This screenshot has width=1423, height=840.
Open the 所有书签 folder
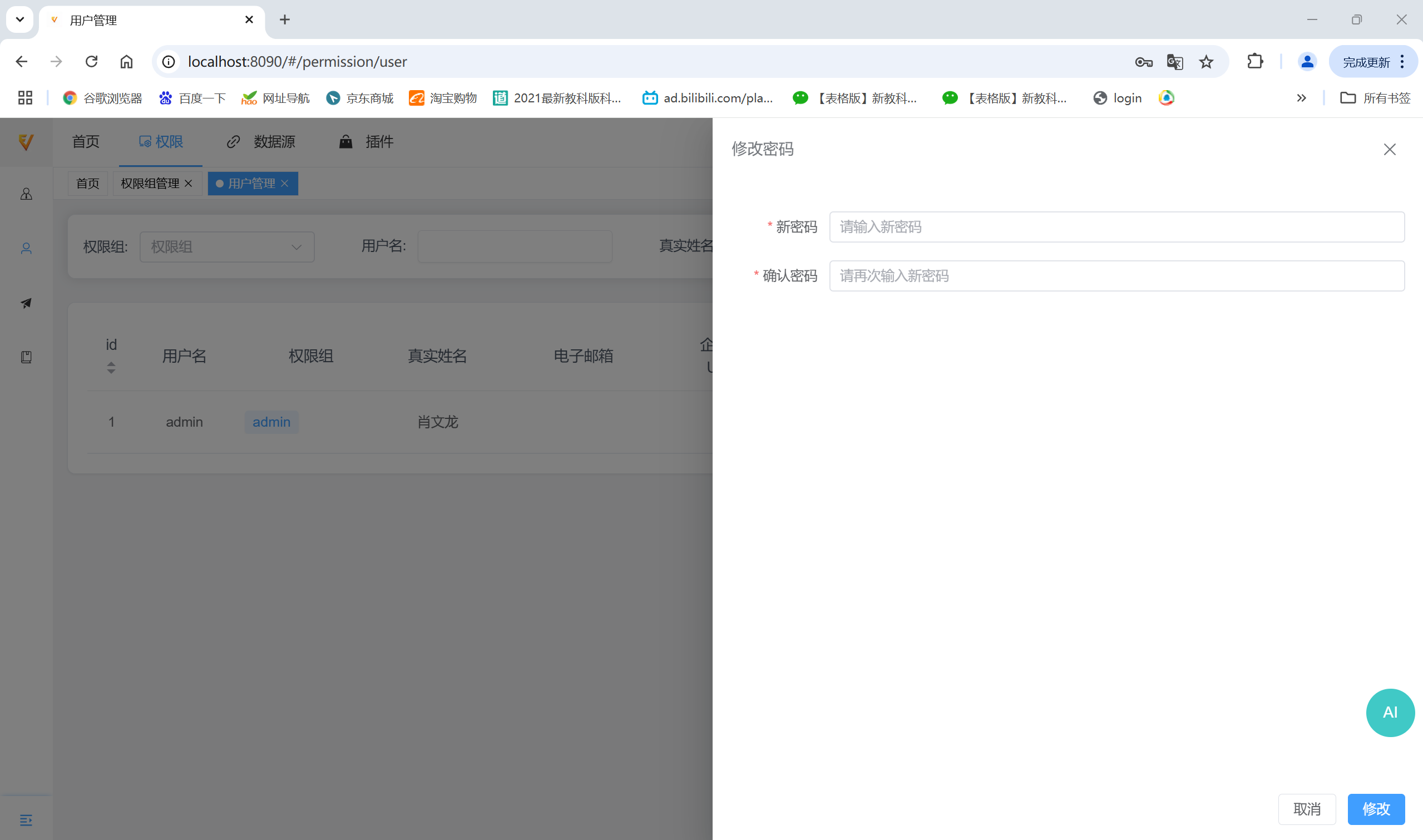1375,98
